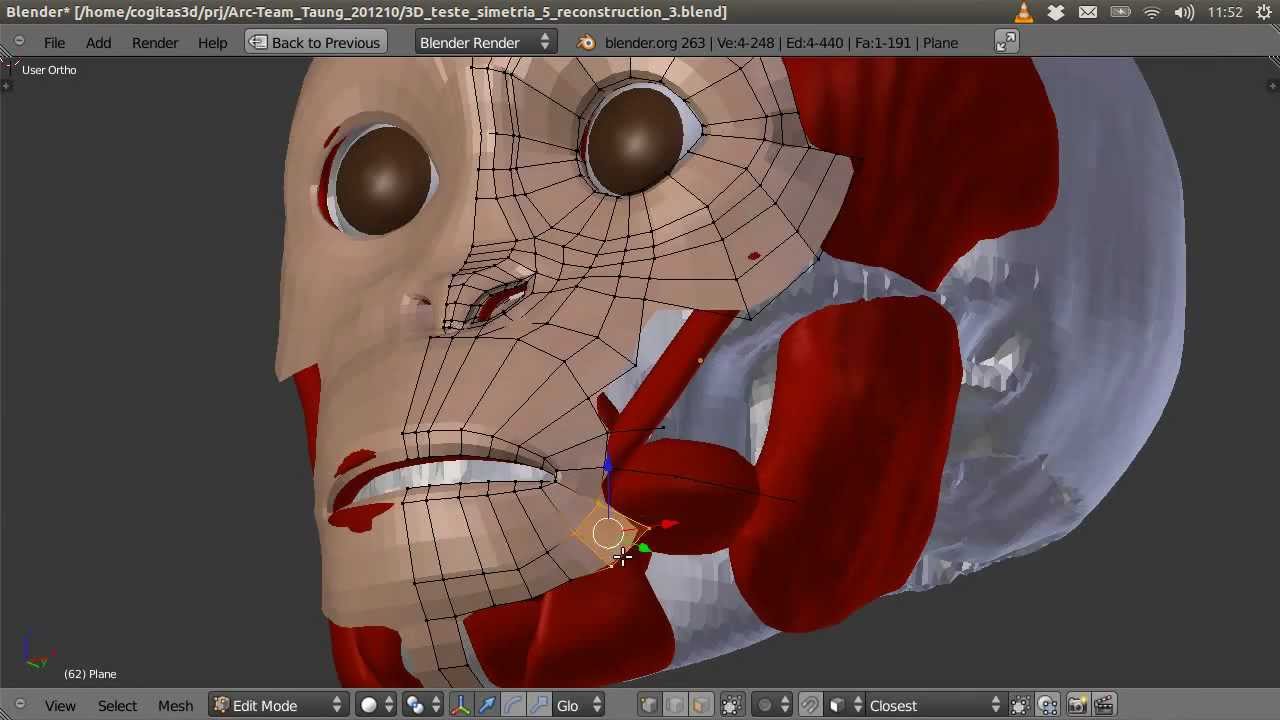The image size is (1280, 720).
Task: Open the Help menu
Action: (x=212, y=43)
